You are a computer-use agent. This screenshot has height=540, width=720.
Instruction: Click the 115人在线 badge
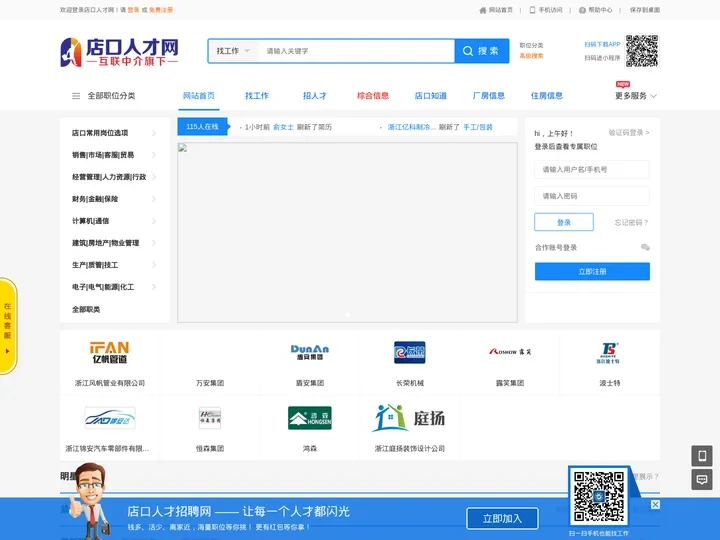click(x=202, y=127)
